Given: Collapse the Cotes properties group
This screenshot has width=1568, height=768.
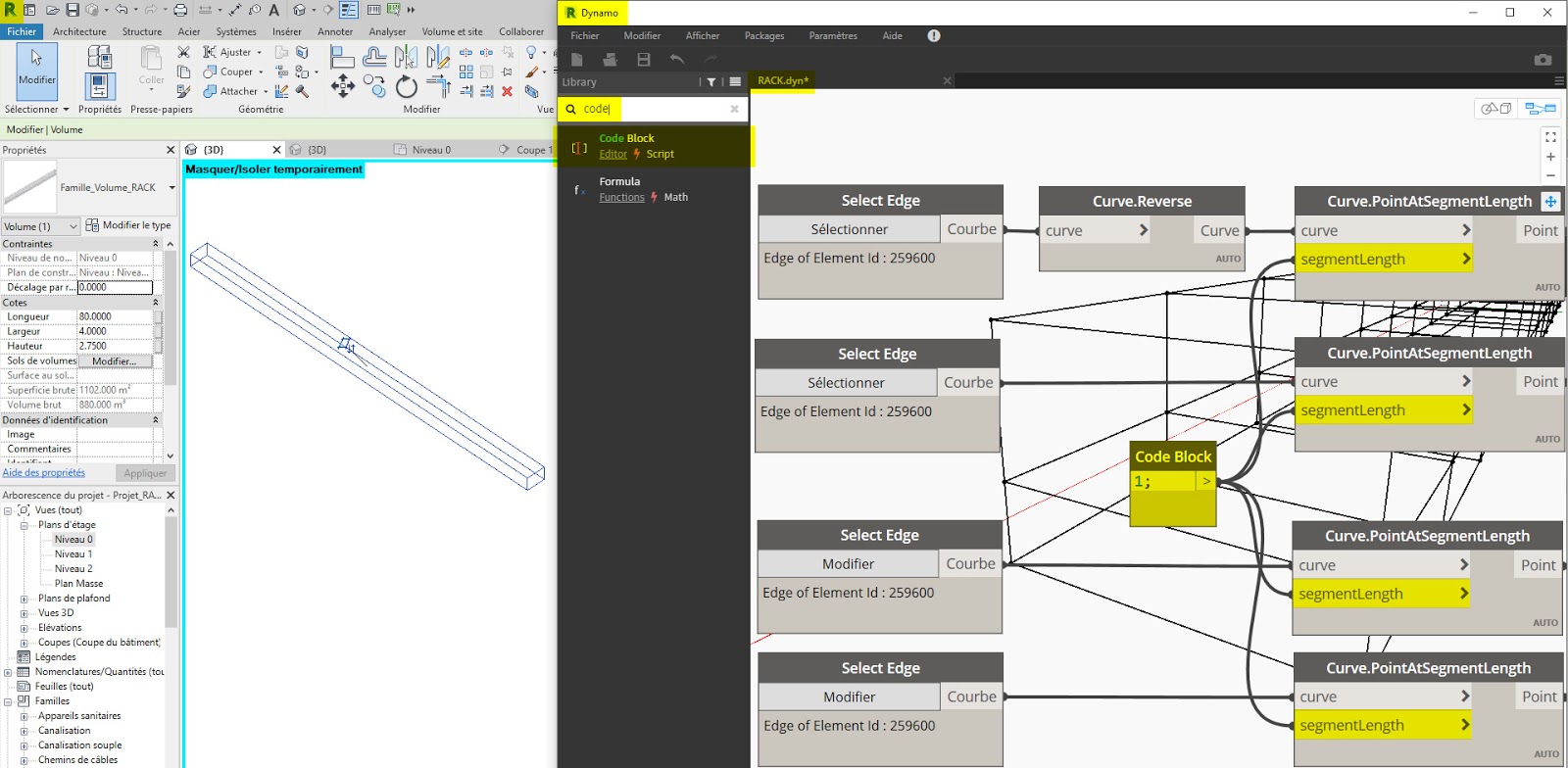Looking at the screenshot, I should click(x=155, y=303).
